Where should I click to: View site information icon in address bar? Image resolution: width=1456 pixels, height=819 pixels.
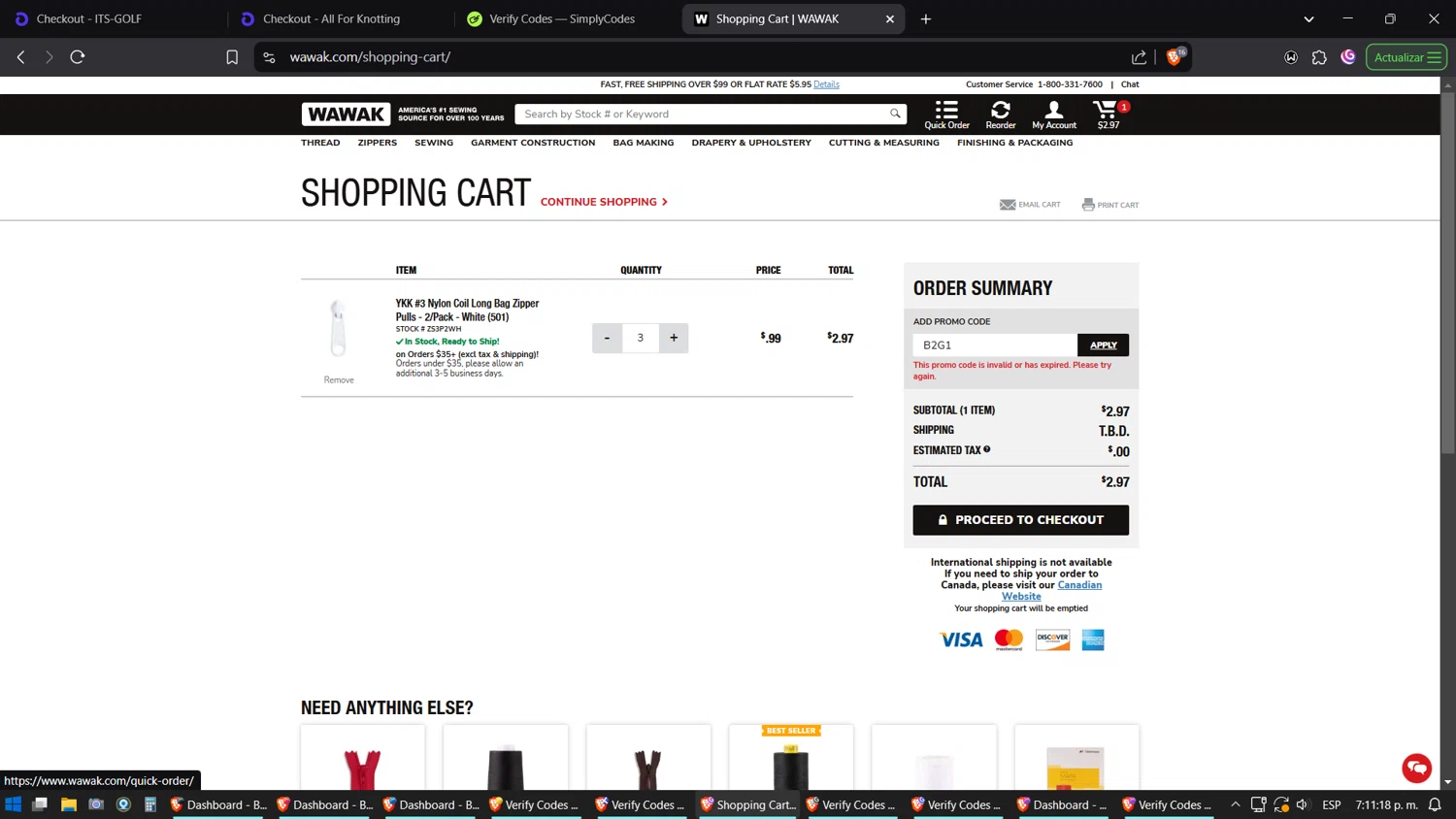tap(269, 57)
